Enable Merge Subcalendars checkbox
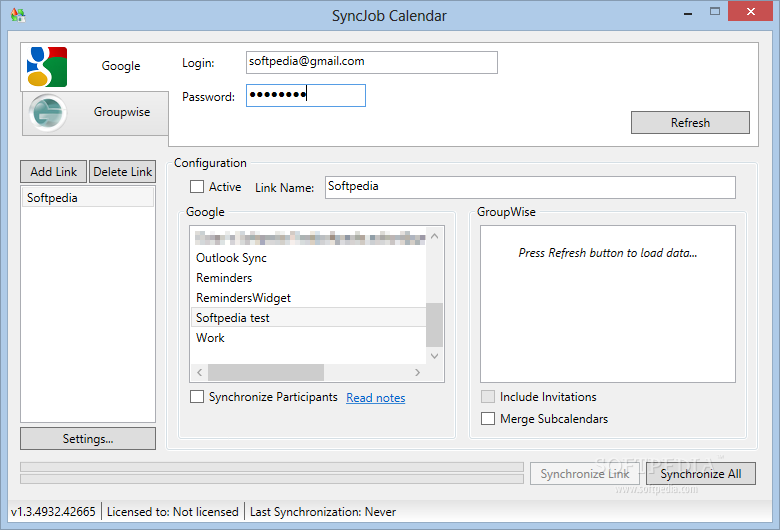 click(x=488, y=419)
